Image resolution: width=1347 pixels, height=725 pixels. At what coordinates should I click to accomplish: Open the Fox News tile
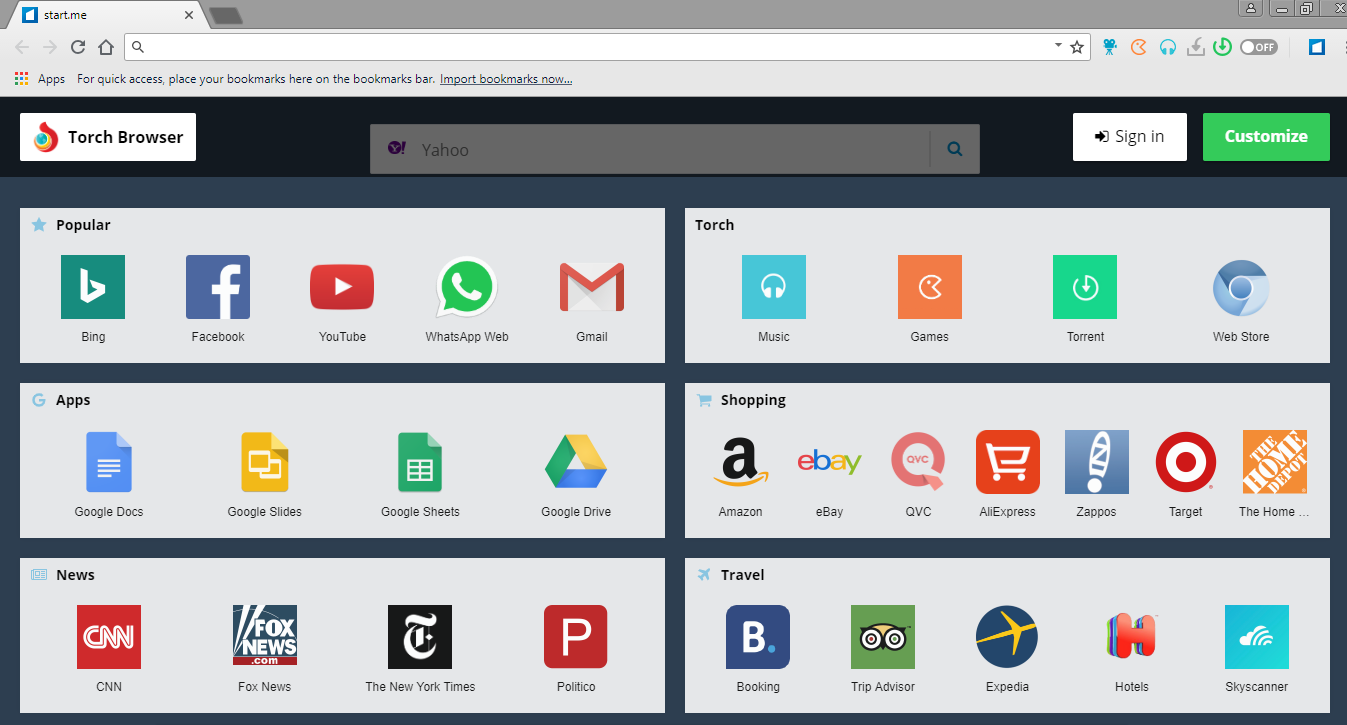(265, 649)
